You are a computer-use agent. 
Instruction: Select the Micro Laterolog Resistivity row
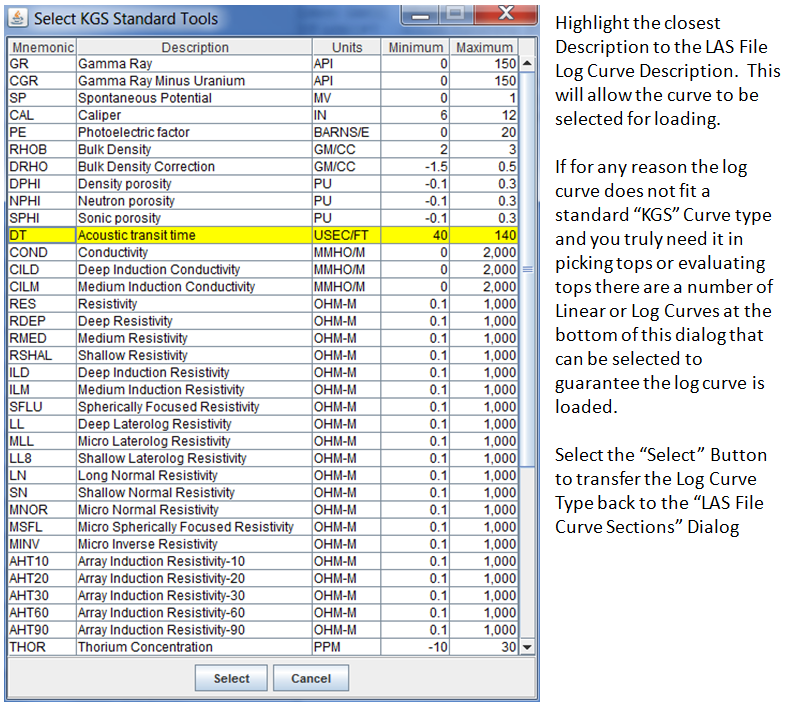[263, 441]
